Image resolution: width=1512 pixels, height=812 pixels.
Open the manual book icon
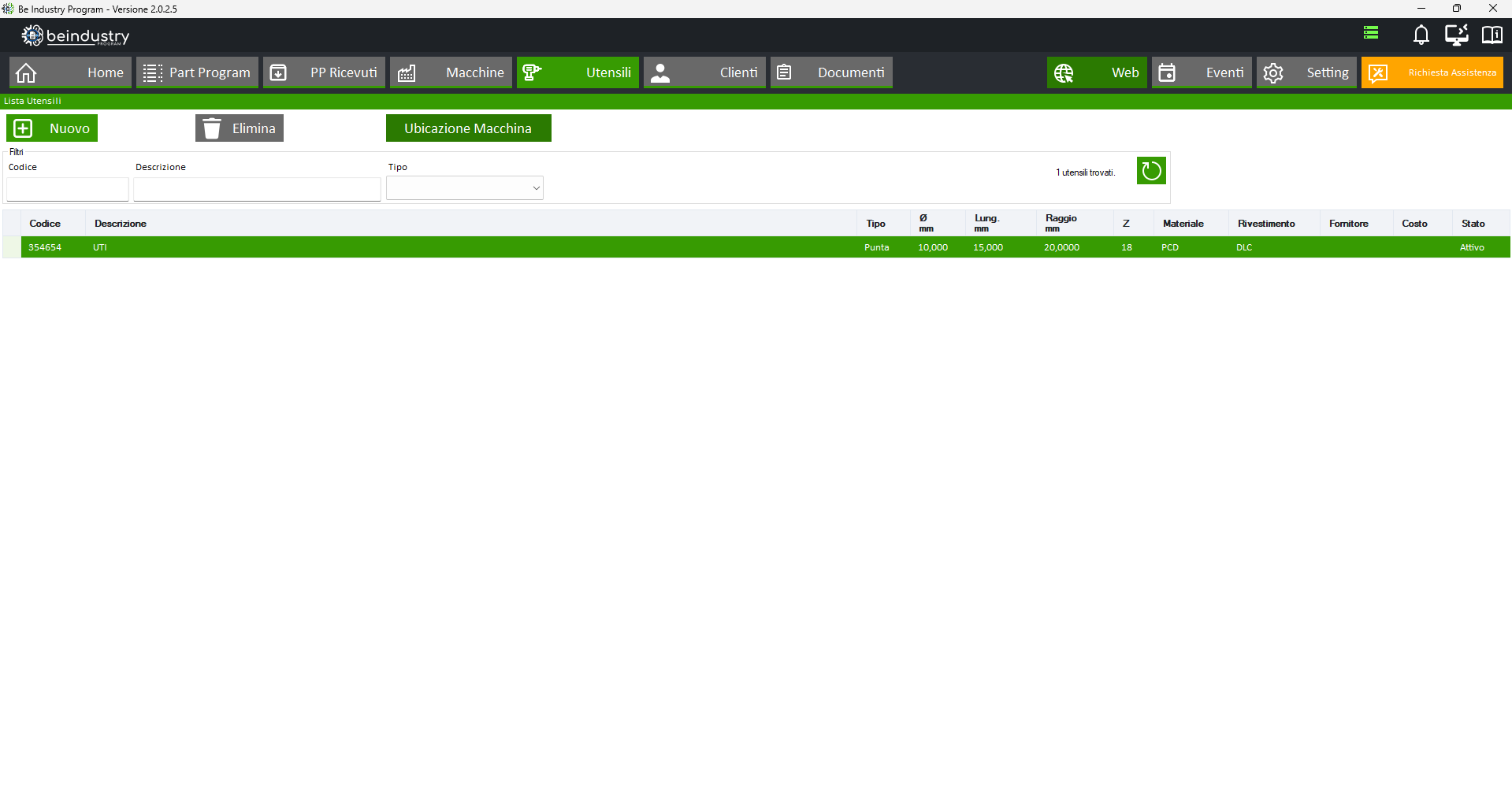(1492, 35)
